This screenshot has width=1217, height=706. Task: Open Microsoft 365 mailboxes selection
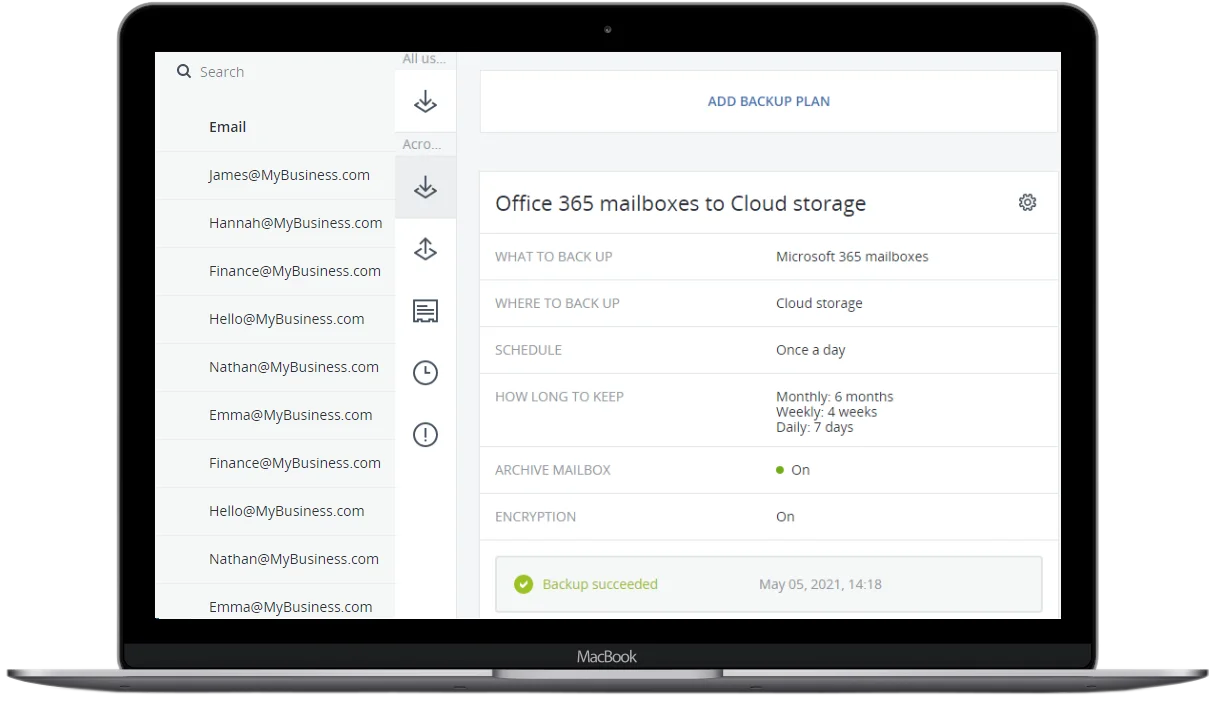pos(851,257)
